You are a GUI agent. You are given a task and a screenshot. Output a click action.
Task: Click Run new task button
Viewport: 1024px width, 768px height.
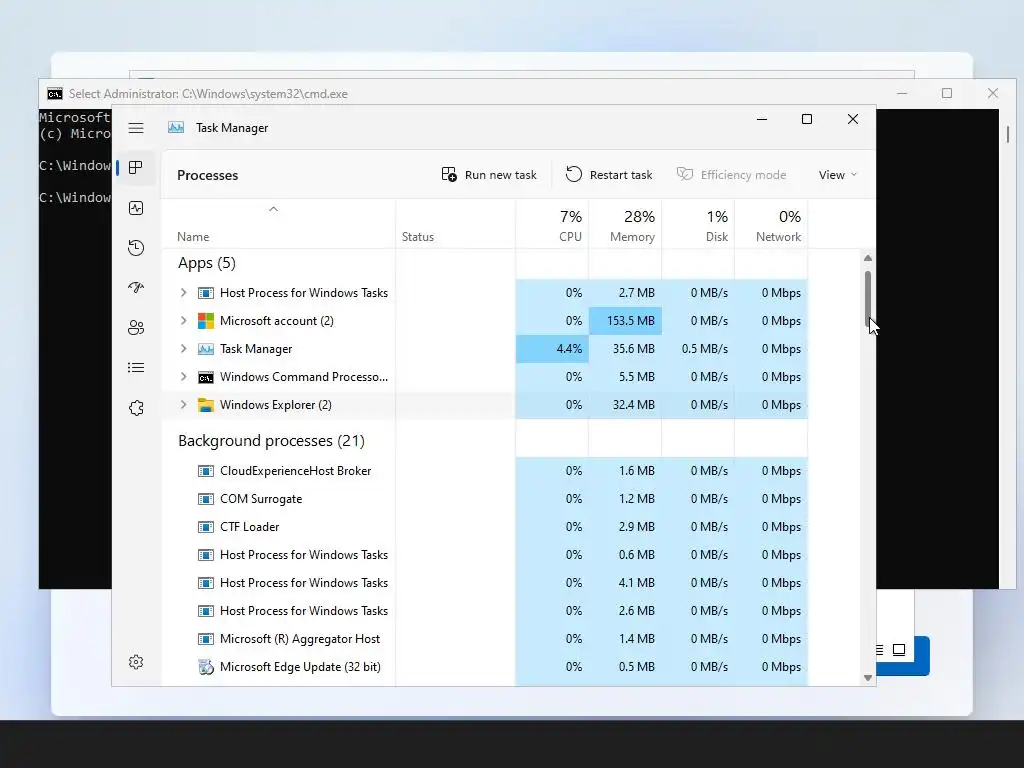click(x=488, y=174)
